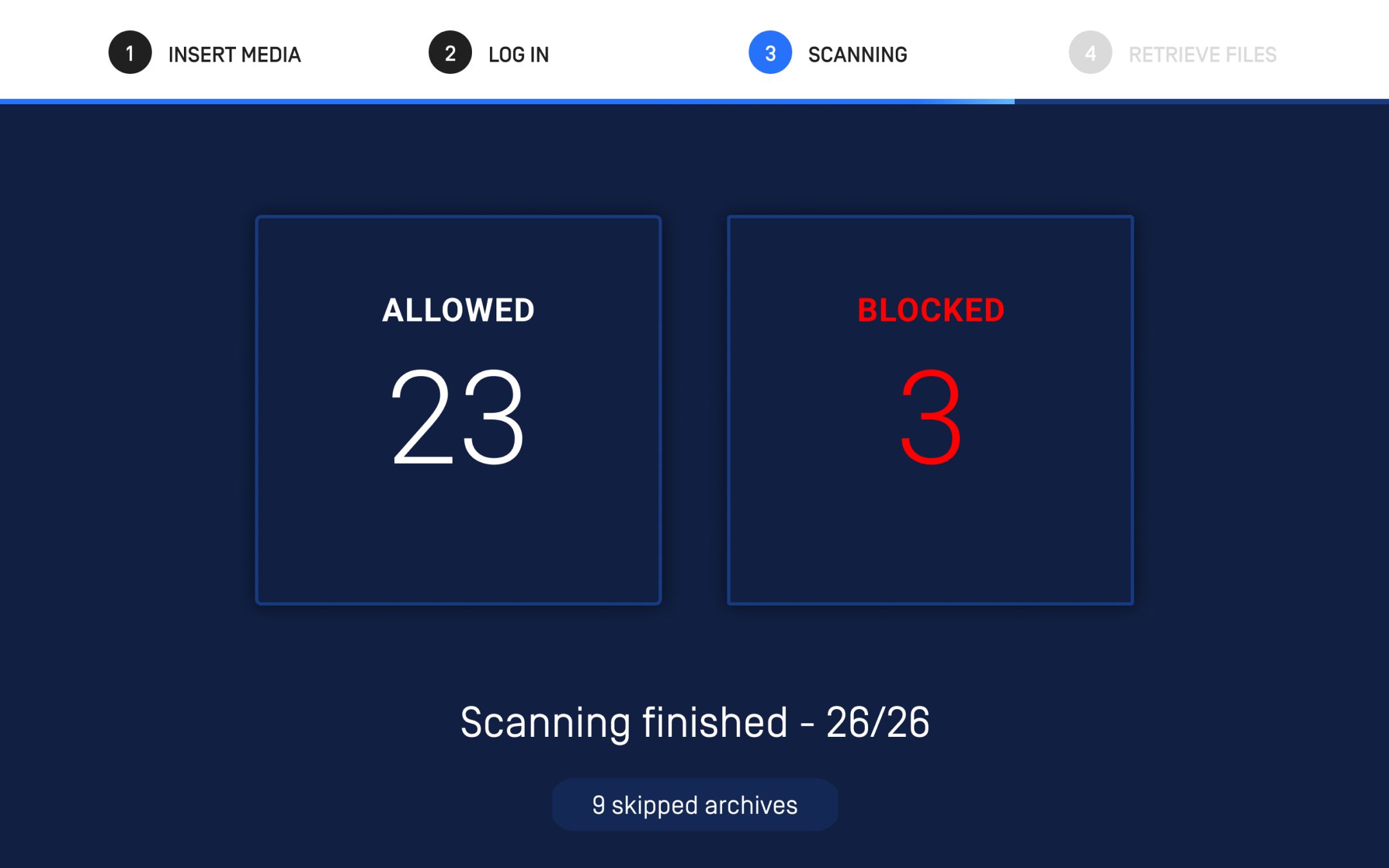Click the dark background between the two cards
Viewport: 1389px width, 868px height.
(x=694, y=410)
